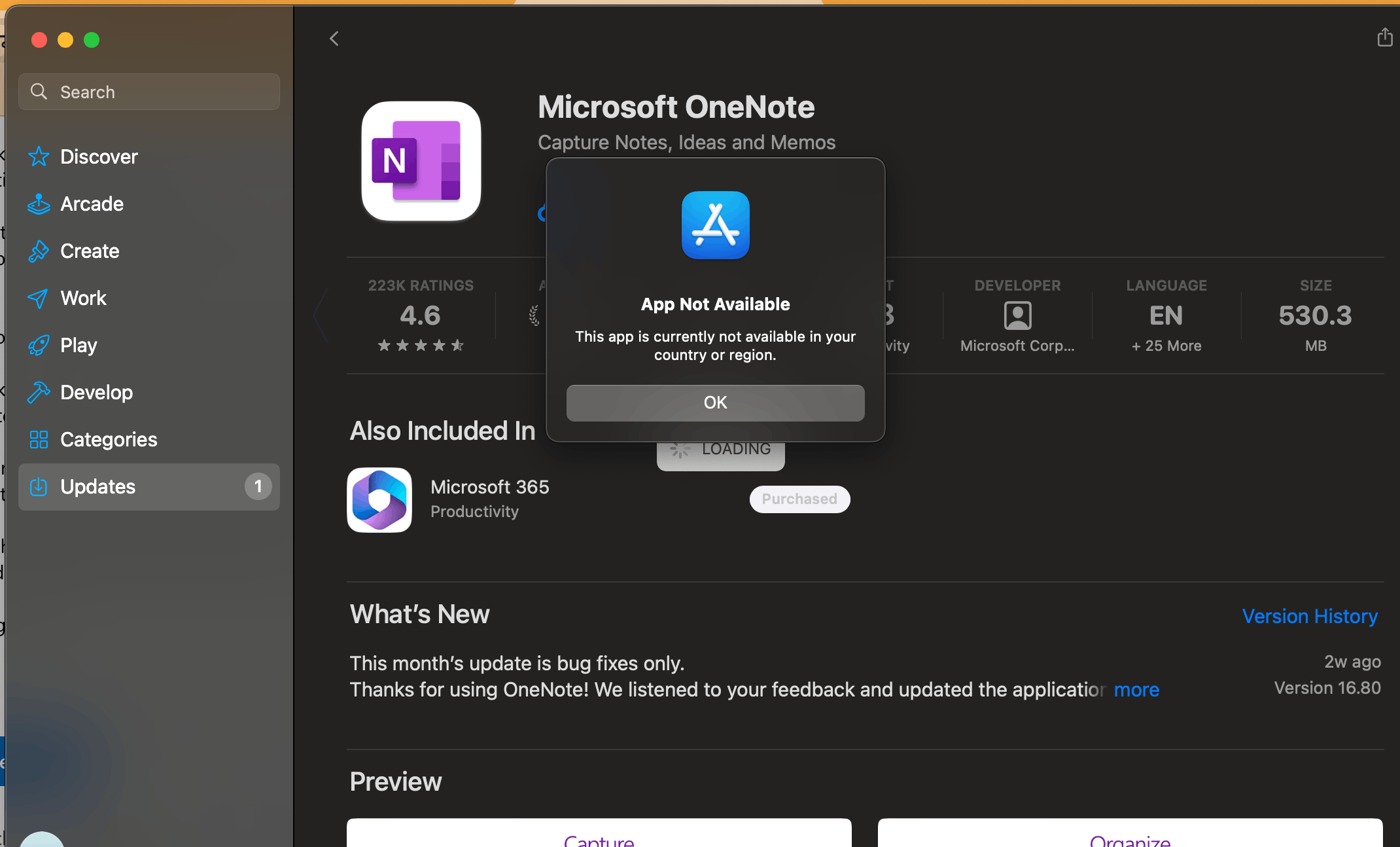
Task: Click the "Version 16.80" text
Action: click(x=1327, y=688)
